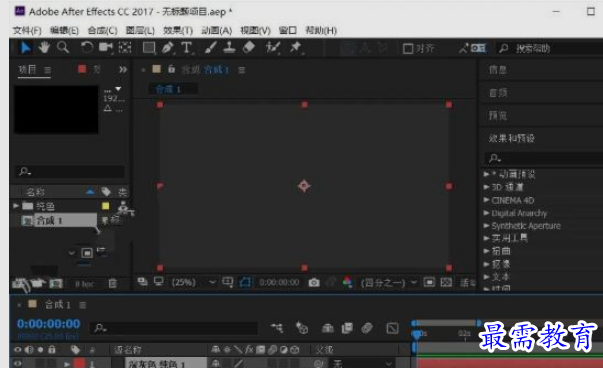Select the Brush tool
The height and width of the screenshot is (368, 603).
click(210, 48)
